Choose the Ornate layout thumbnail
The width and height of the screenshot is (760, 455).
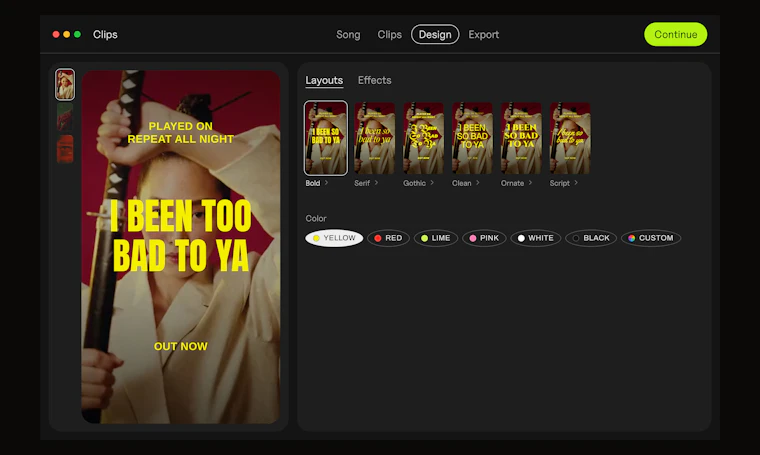click(x=521, y=138)
